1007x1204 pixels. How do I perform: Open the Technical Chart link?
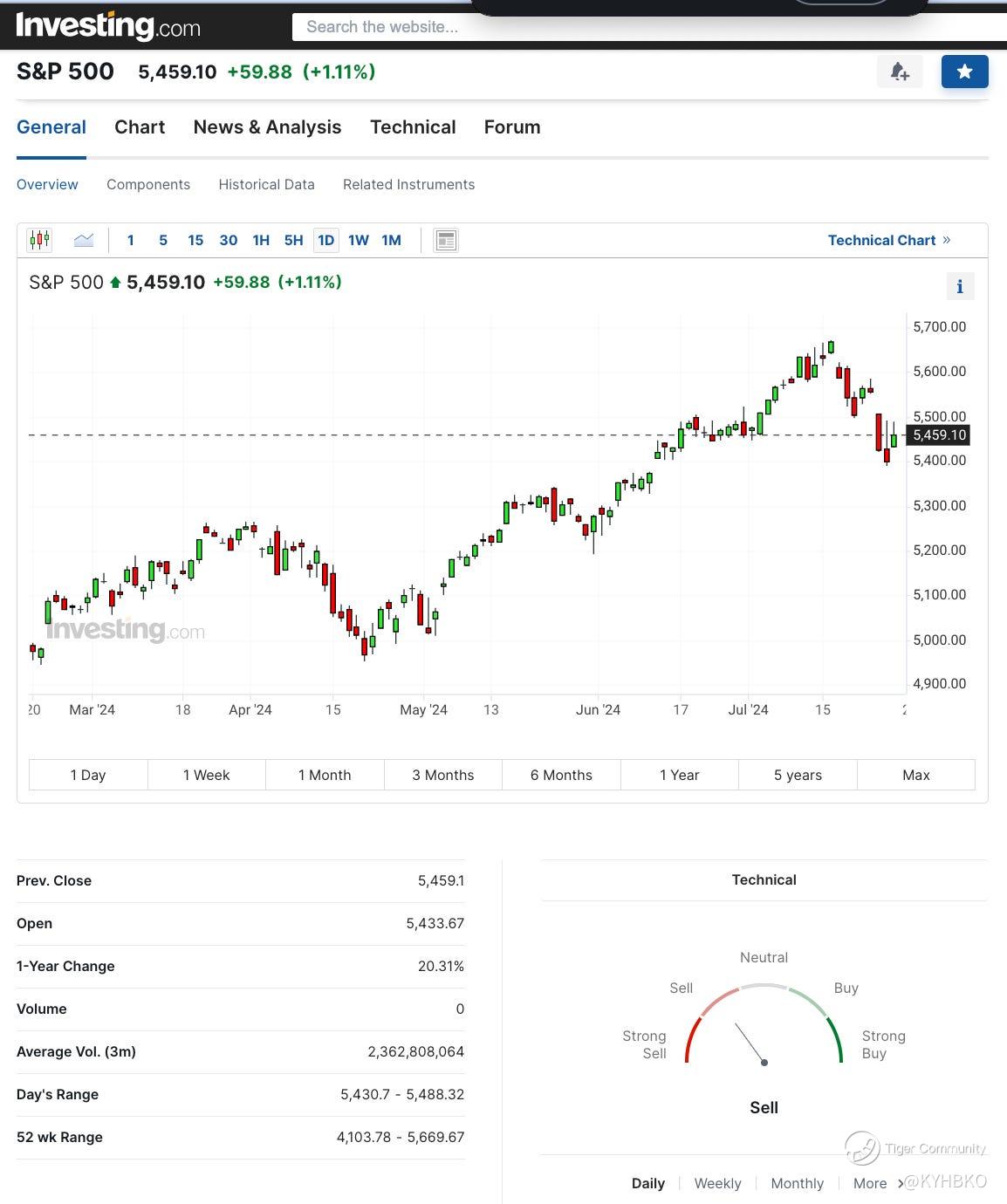click(x=889, y=240)
